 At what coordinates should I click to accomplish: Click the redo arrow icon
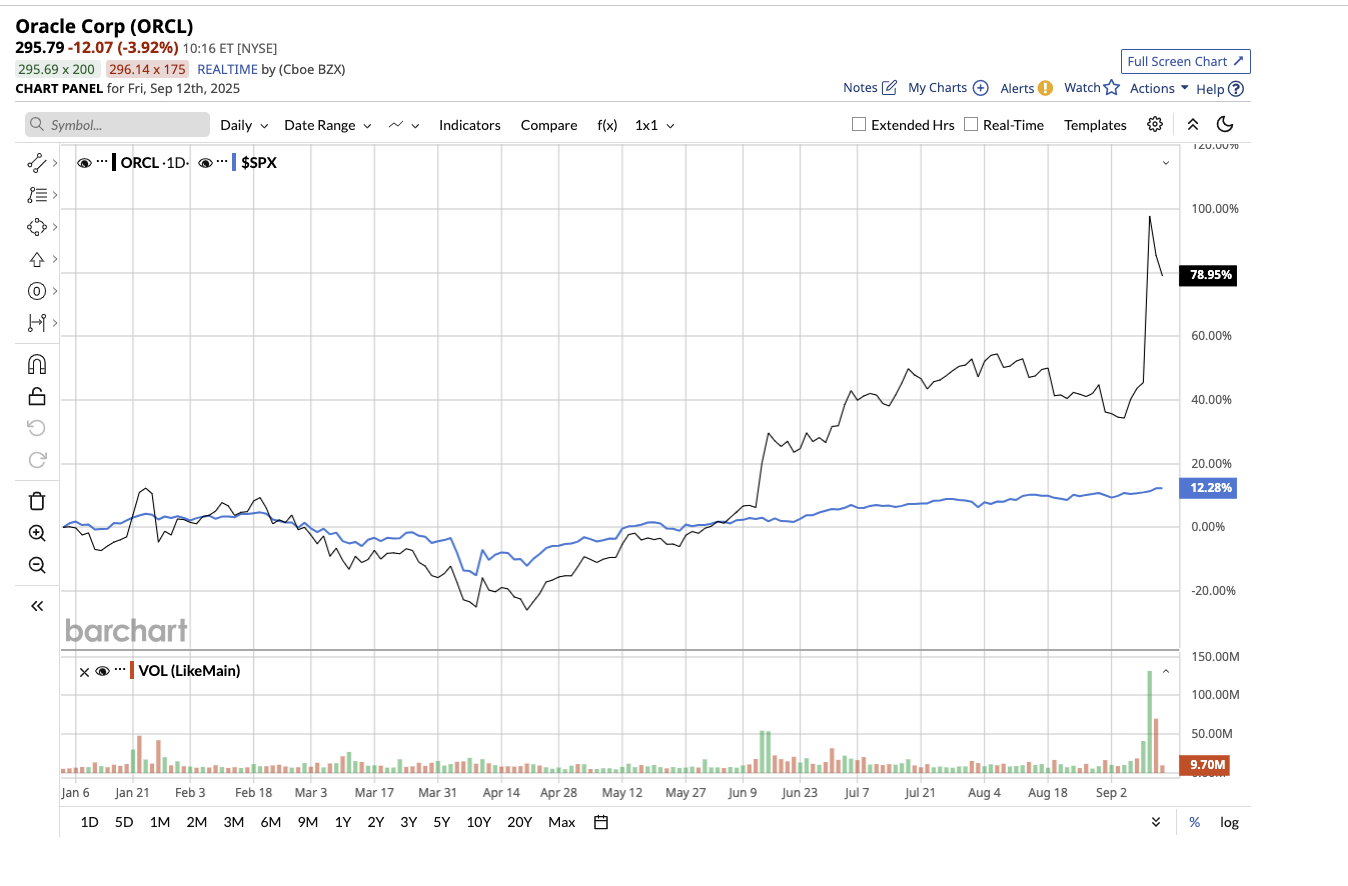37,460
